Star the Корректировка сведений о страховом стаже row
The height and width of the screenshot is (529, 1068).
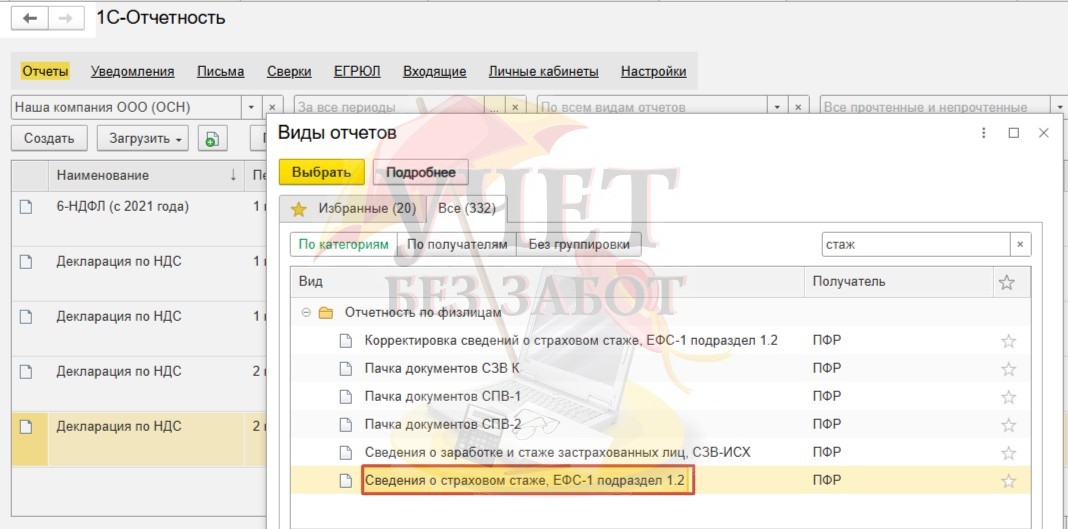[1009, 341]
